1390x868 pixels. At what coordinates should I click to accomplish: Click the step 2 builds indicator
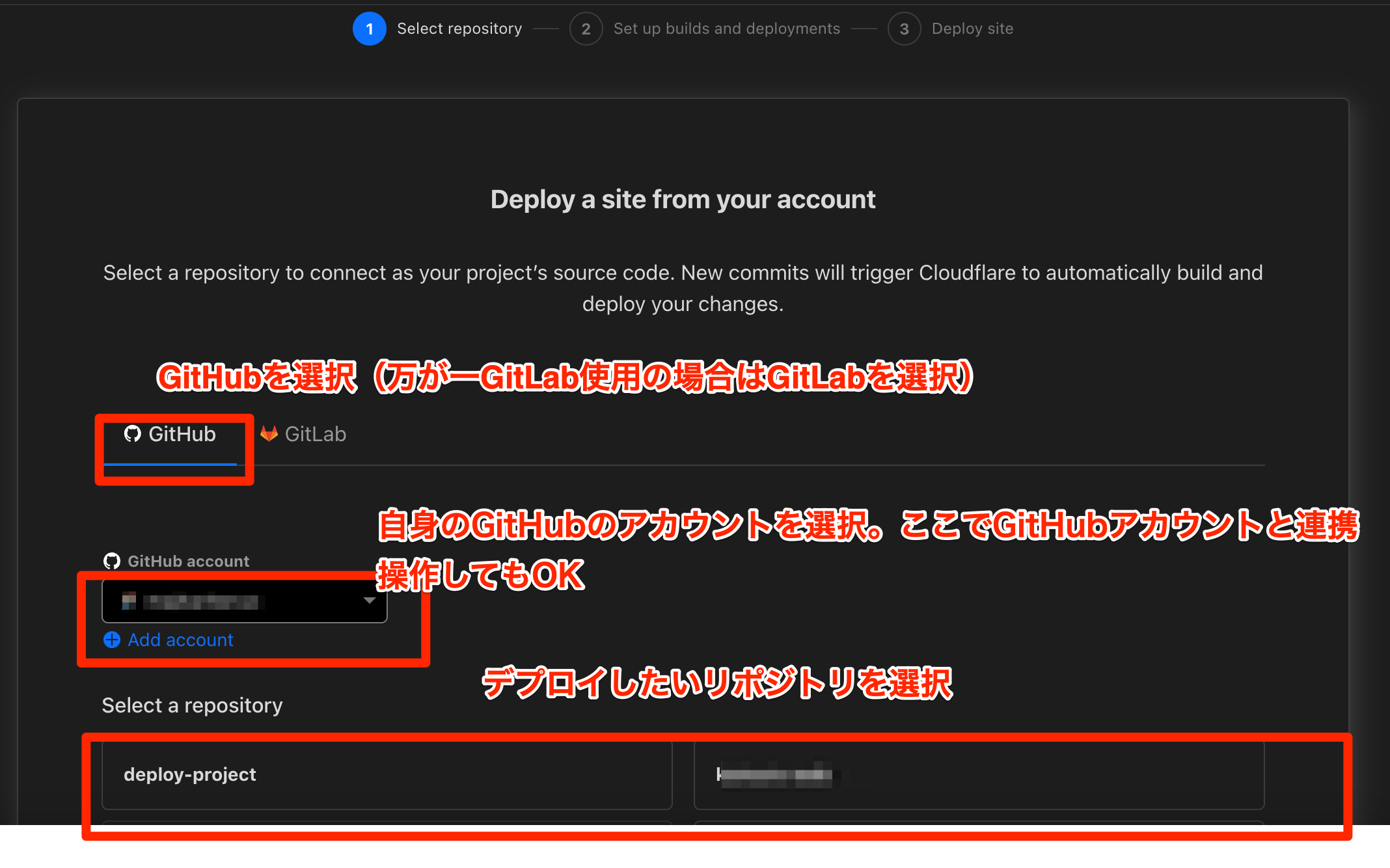pos(583,28)
